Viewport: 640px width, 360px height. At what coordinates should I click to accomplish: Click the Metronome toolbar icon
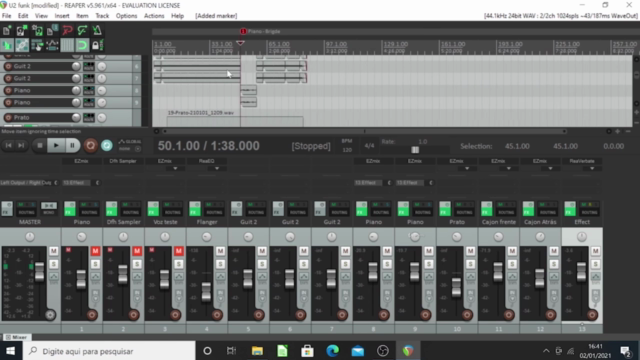97,30
